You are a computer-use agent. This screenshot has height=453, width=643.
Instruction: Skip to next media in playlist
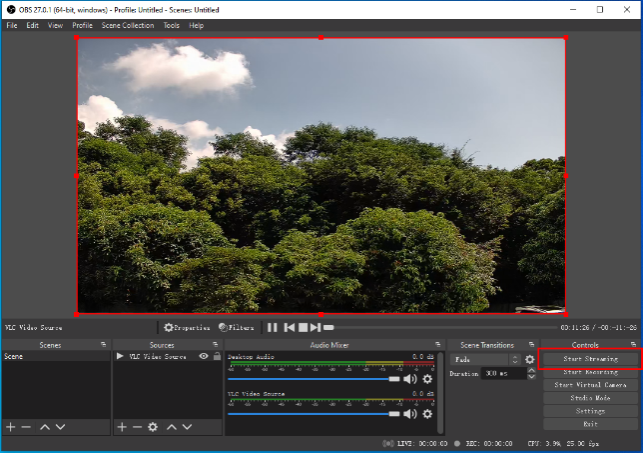(x=316, y=327)
